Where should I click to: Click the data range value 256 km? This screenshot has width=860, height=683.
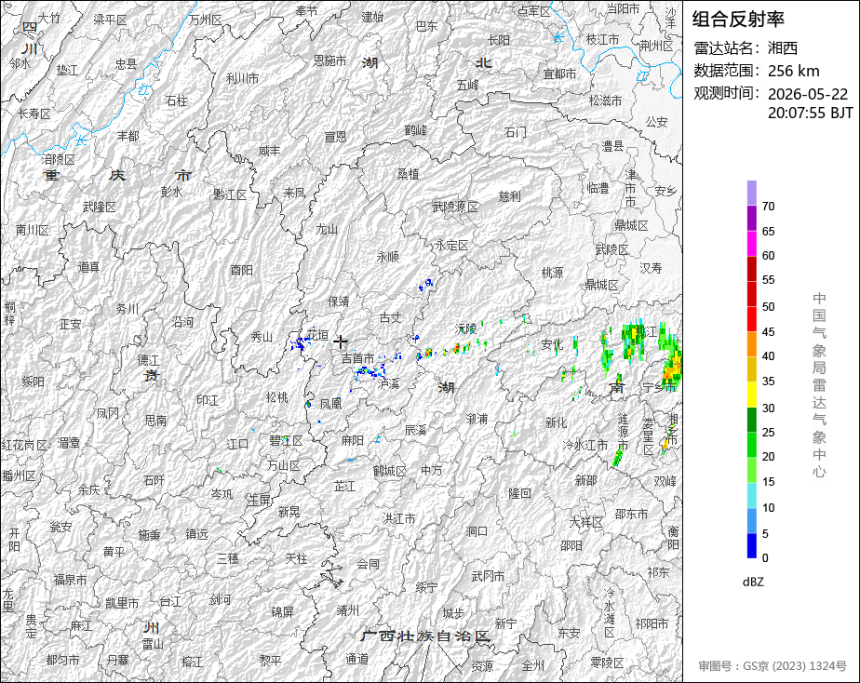[793, 71]
